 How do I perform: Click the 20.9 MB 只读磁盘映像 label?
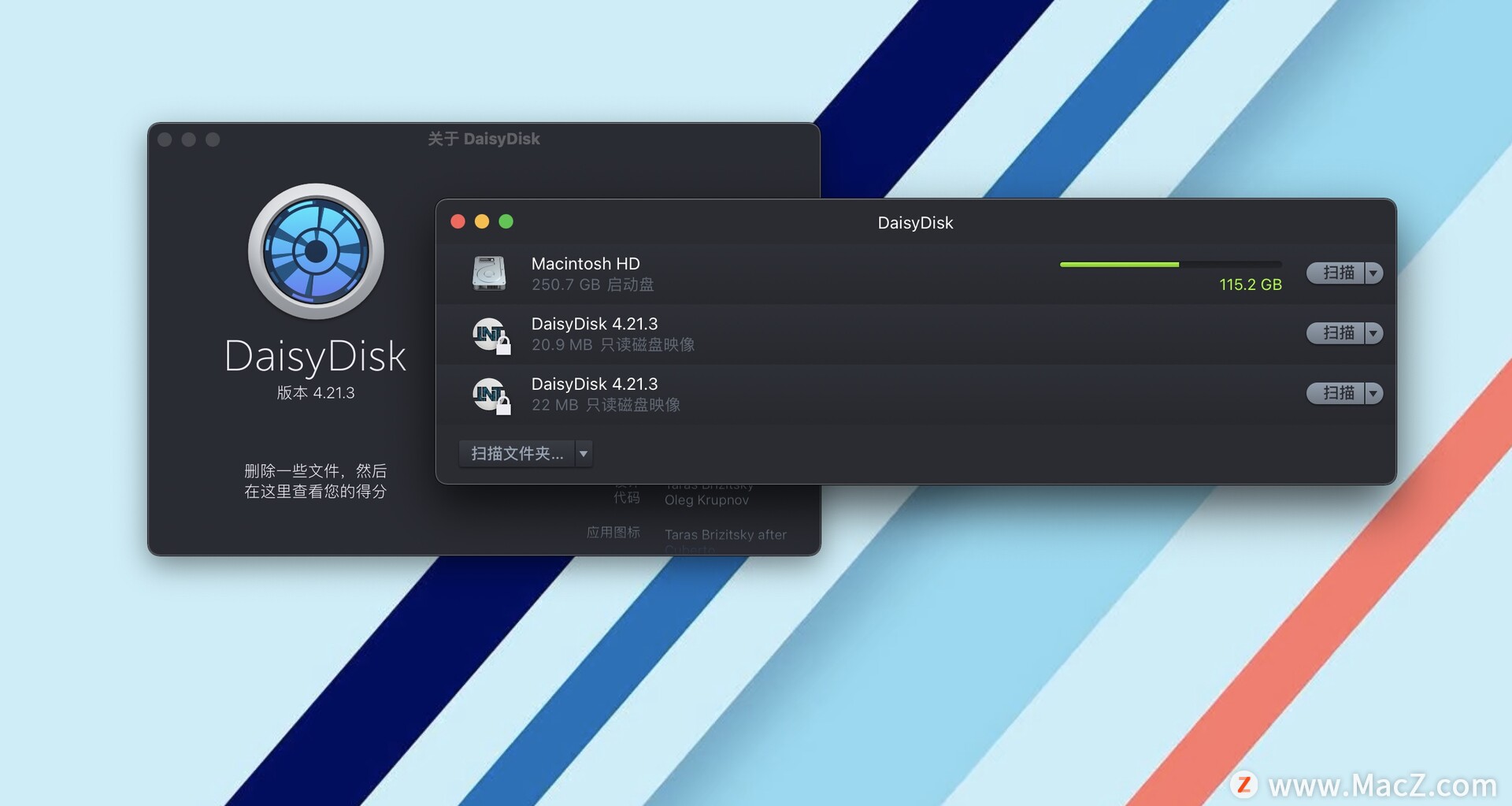tap(613, 344)
